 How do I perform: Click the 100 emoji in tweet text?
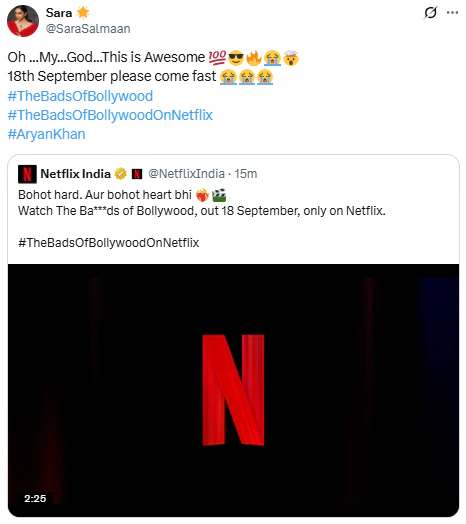tap(217, 57)
